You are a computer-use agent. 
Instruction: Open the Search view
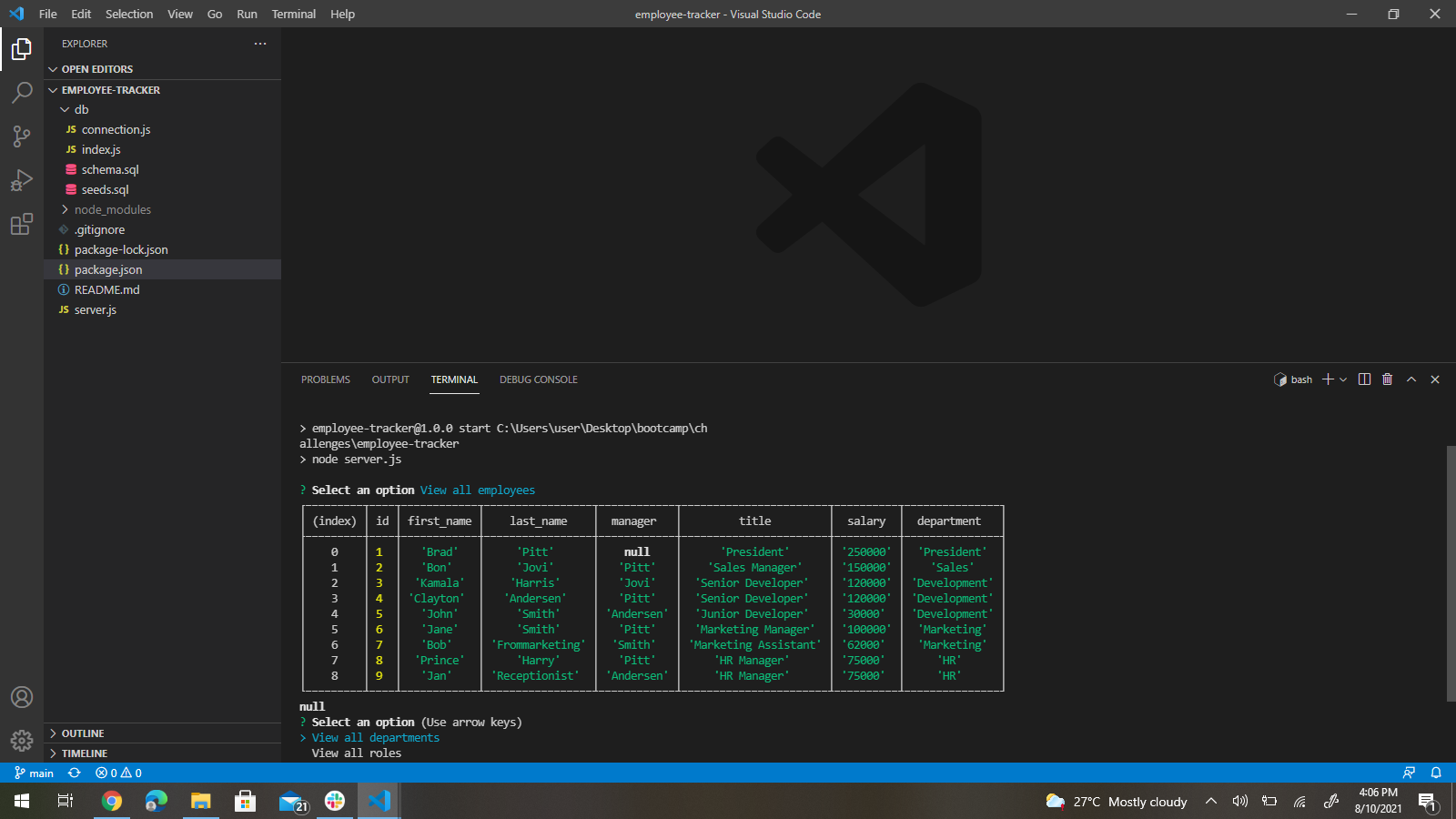coord(22,93)
